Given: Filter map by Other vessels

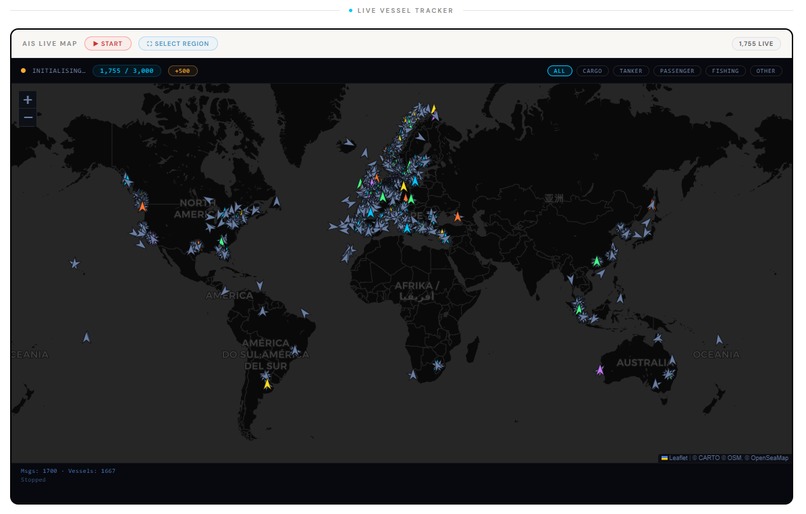Looking at the screenshot, I should pyautogui.click(x=765, y=71).
